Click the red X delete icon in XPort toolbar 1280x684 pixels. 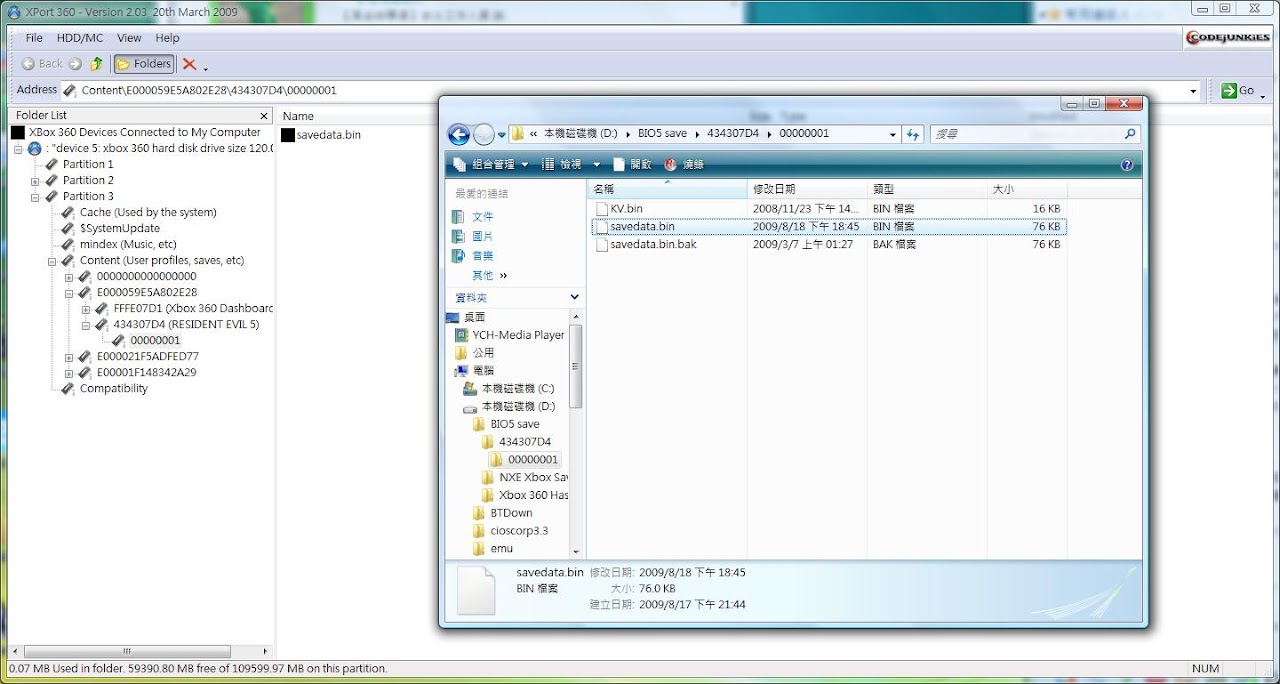189,64
